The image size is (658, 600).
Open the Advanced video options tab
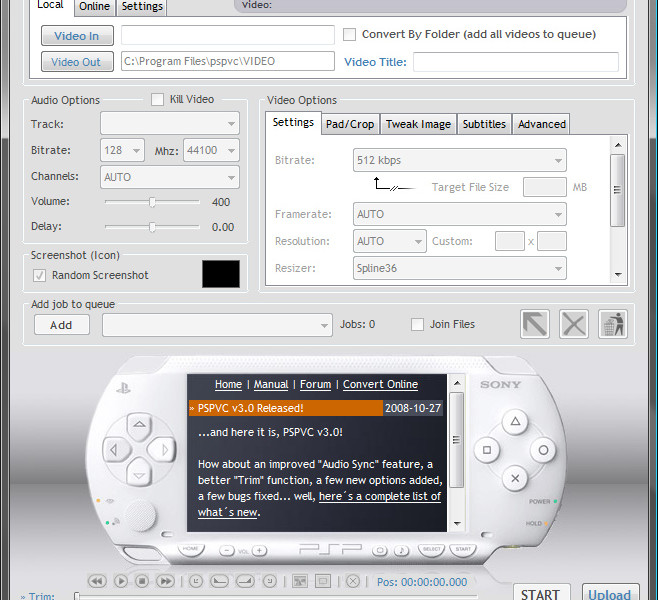[542, 124]
